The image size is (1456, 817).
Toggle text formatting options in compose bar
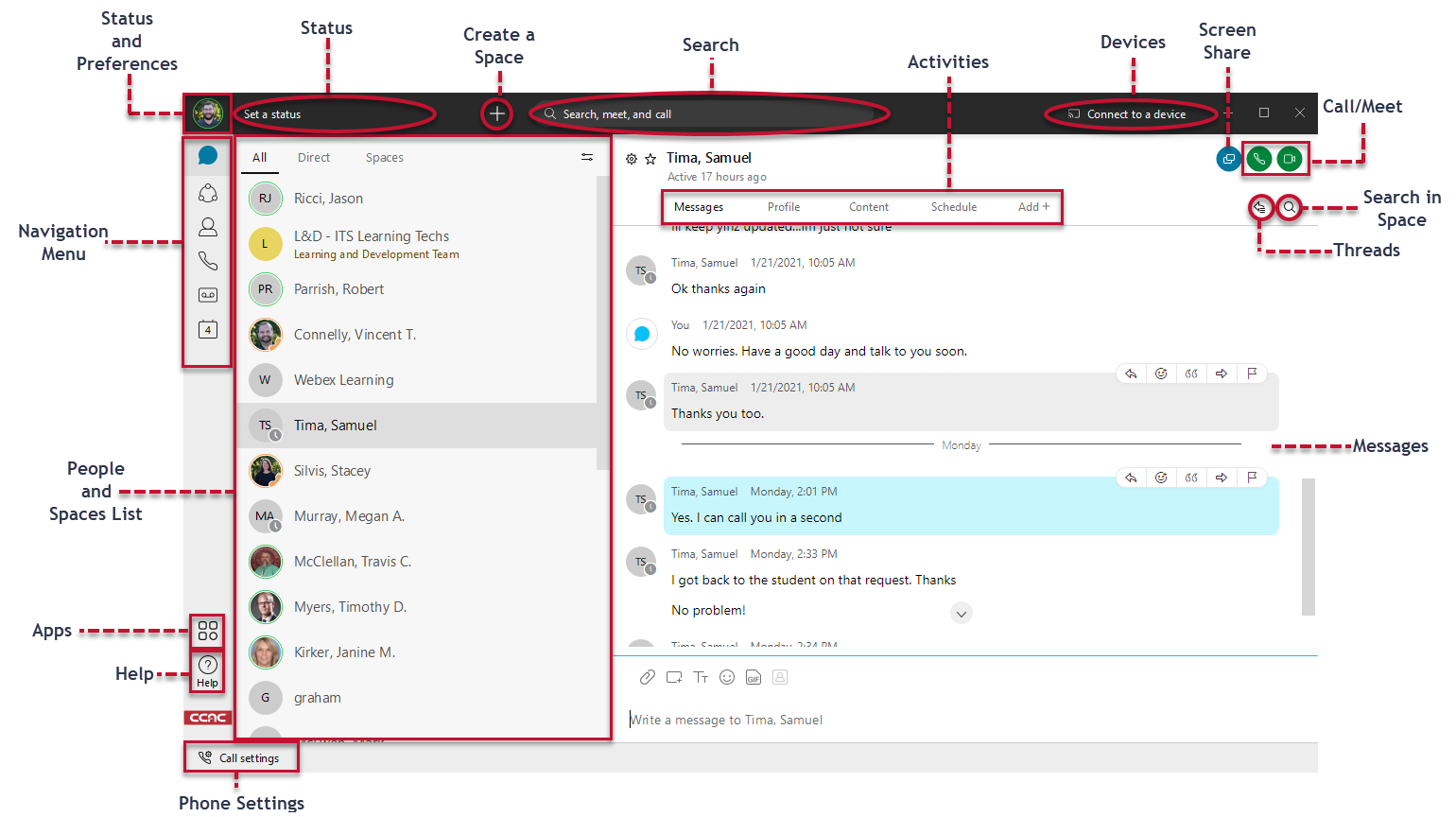click(x=701, y=677)
